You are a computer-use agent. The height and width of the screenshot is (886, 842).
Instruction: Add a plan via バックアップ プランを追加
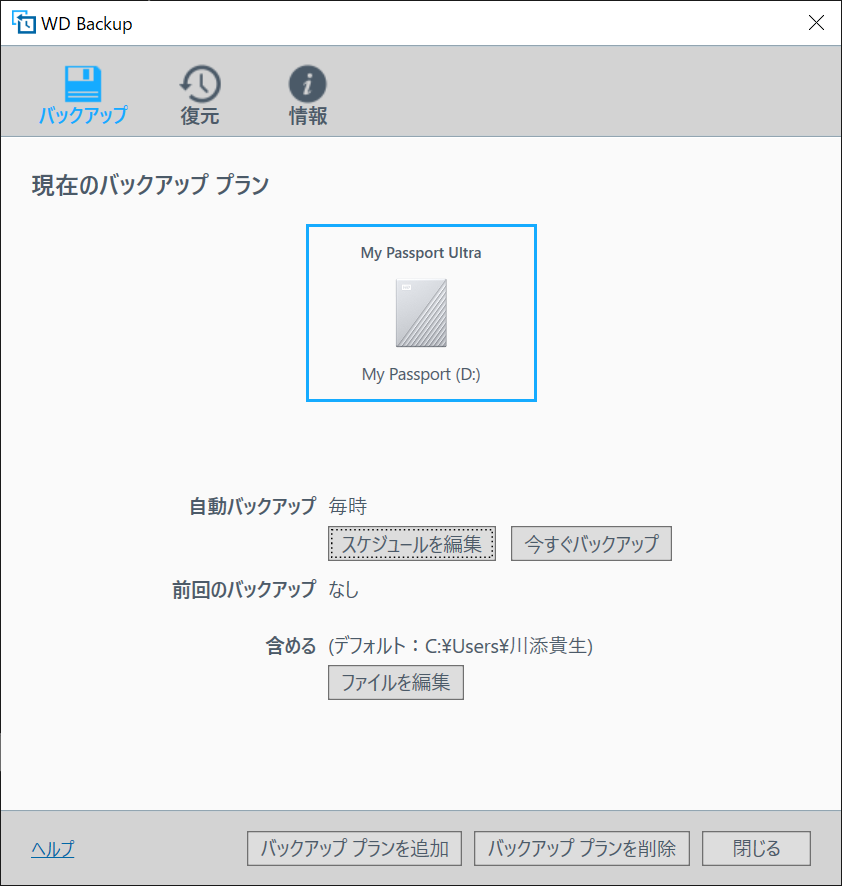(x=354, y=848)
